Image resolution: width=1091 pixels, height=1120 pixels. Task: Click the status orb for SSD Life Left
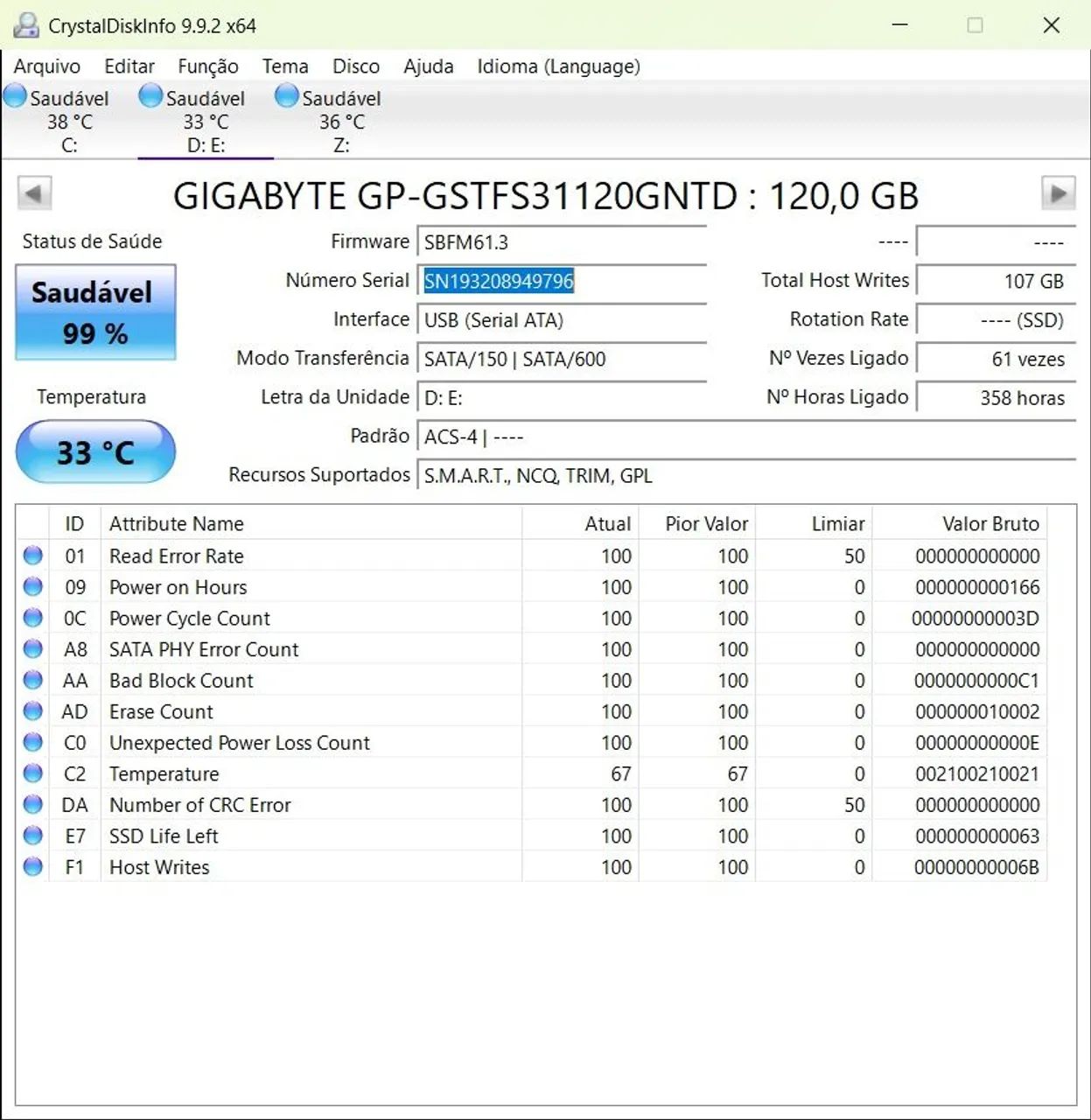[33, 836]
